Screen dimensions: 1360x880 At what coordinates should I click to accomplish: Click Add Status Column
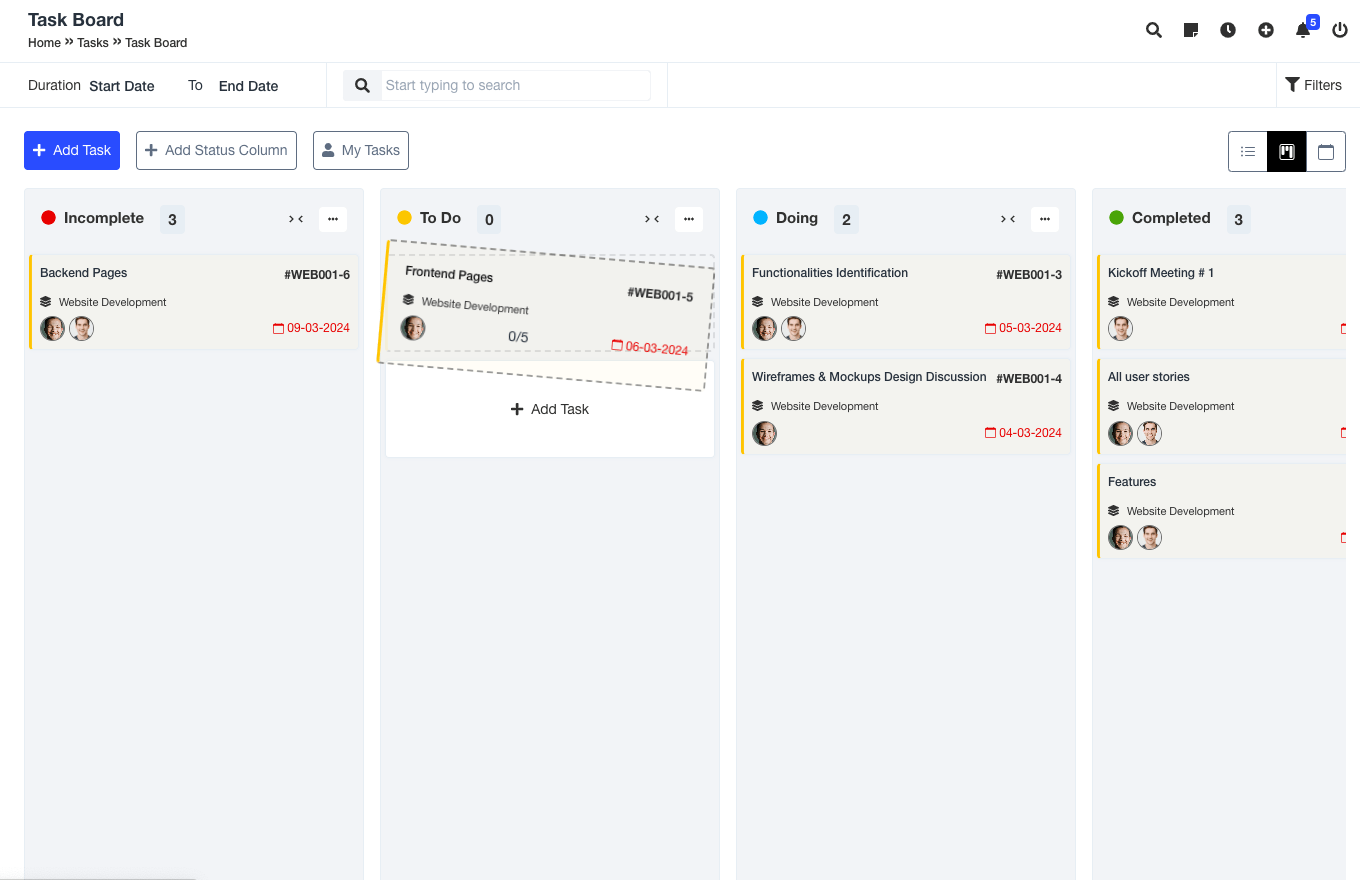pyautogui.click(x=216, y=150)
